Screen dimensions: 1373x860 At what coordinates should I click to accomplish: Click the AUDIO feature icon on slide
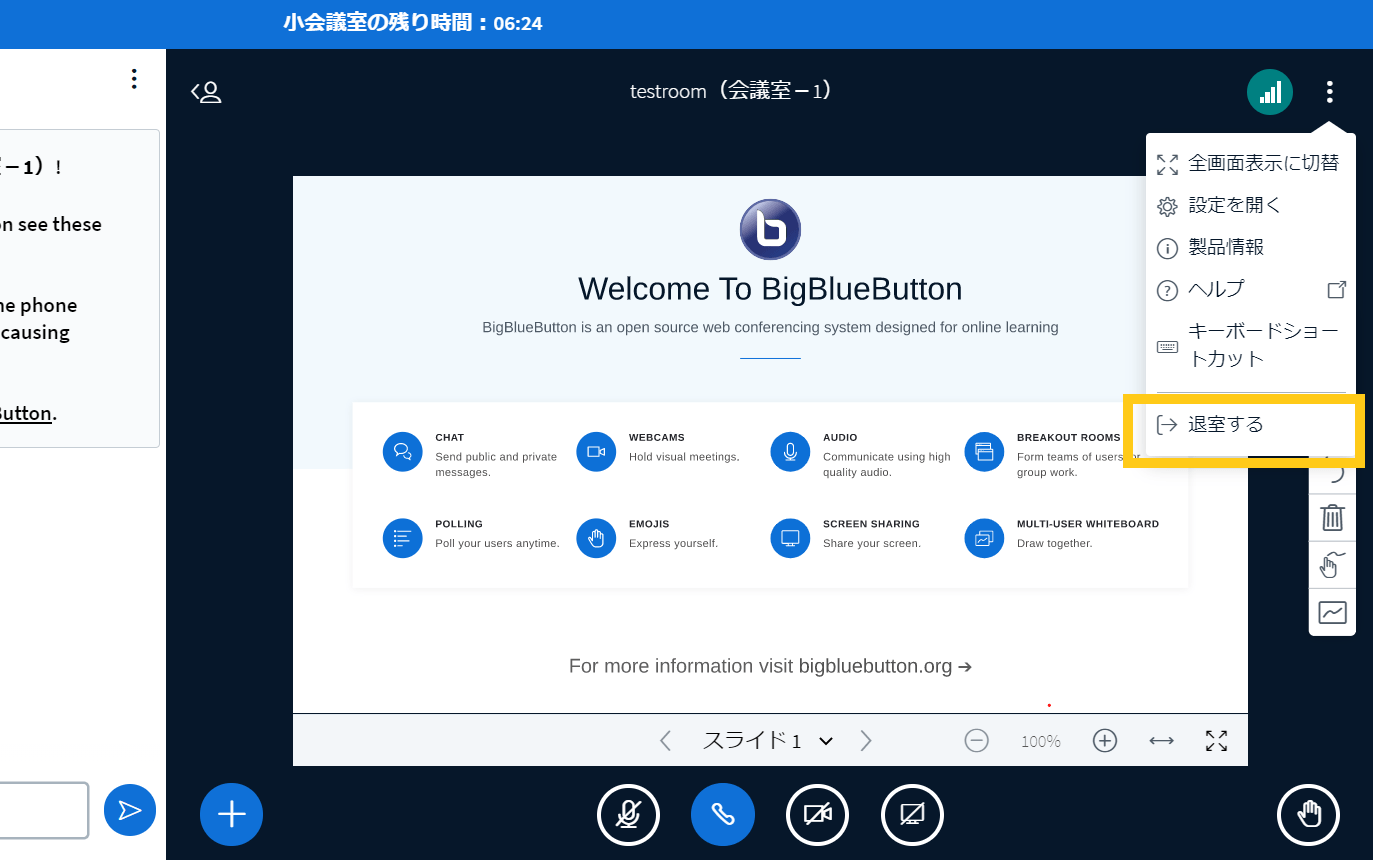[x=790, y=452]
